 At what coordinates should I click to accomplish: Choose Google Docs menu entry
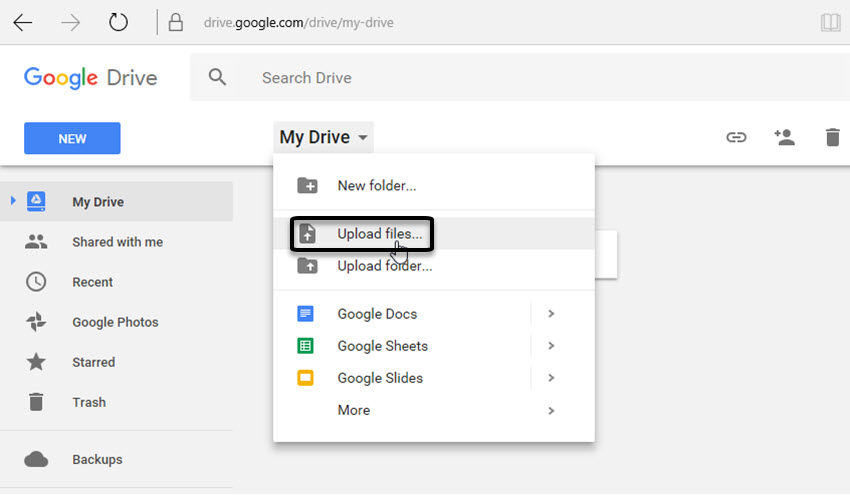click(x=434, y=313)
